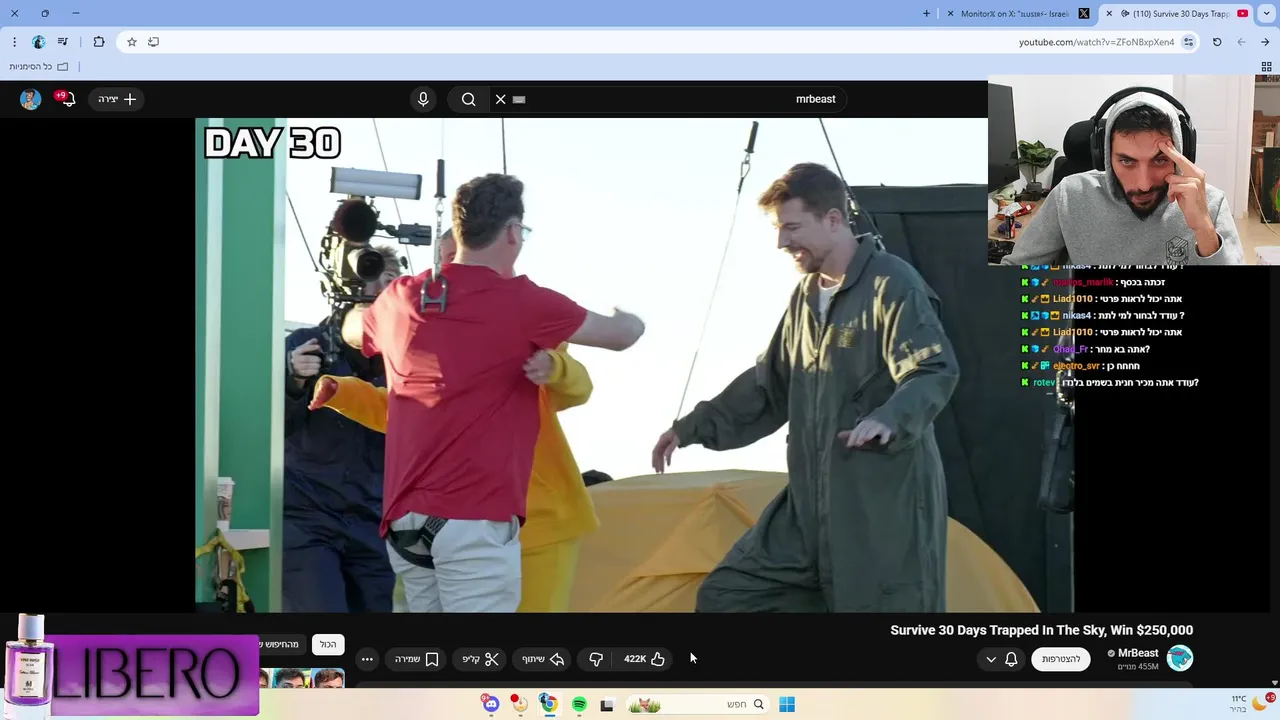This screenshot has height=720, width=1280.
Task: Expand subscription notification dropdown arrow
Action: tap(991, 659)
